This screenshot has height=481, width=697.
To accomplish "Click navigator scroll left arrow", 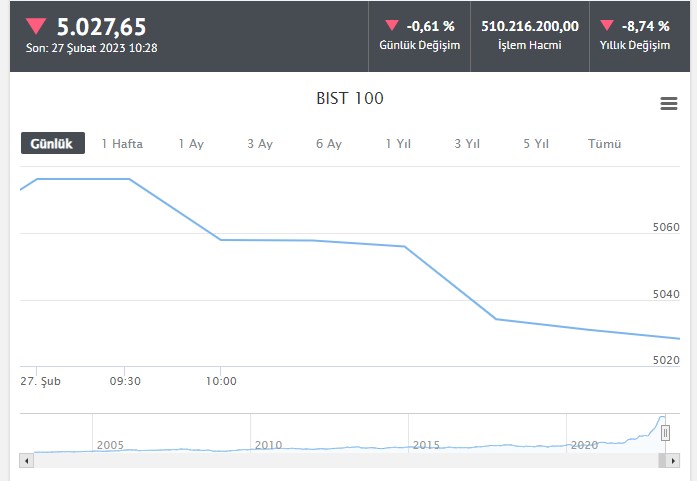I will 27,461.
